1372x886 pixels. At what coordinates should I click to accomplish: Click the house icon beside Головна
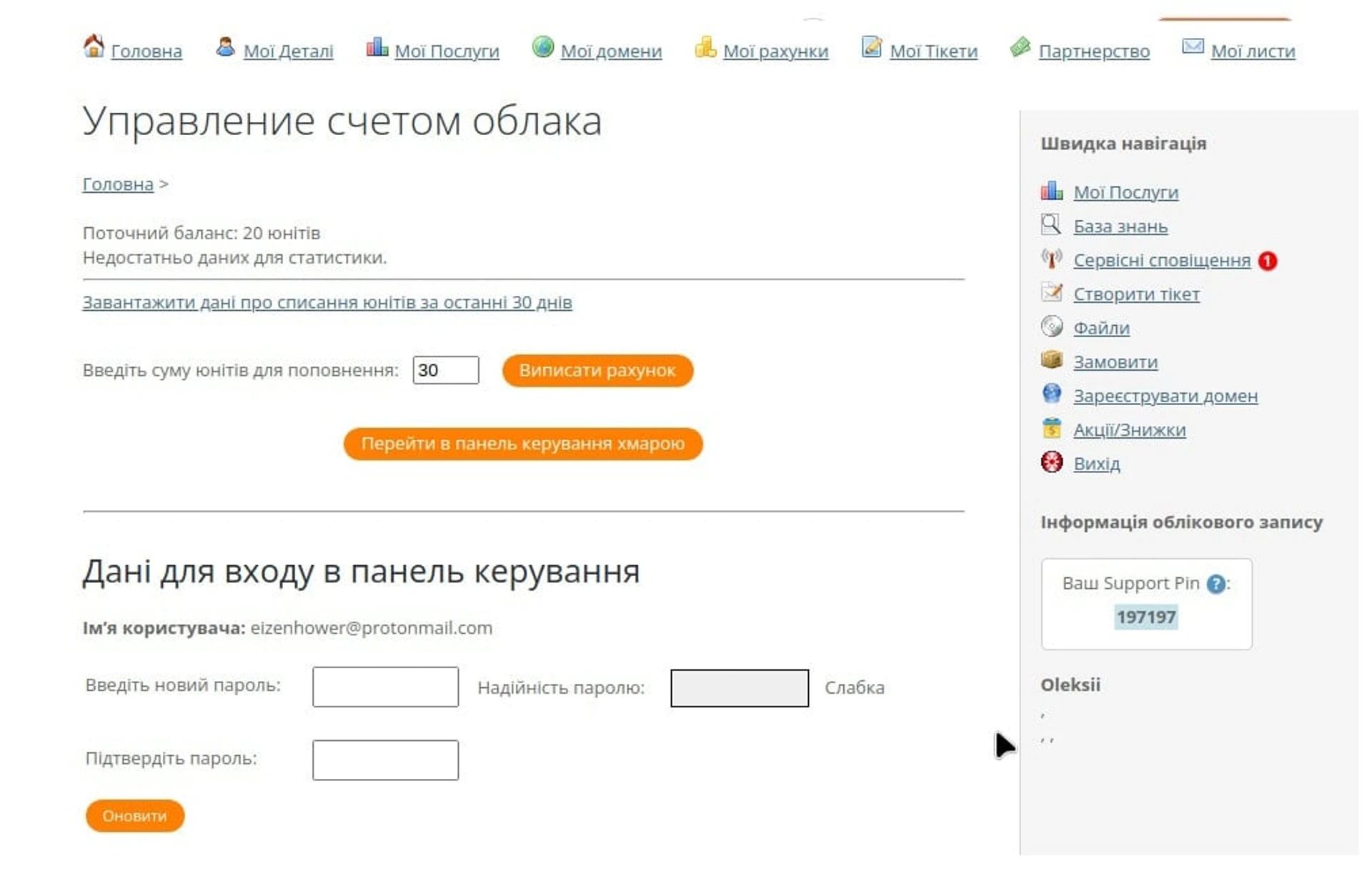pyautogui.click(x=94, y=46)
